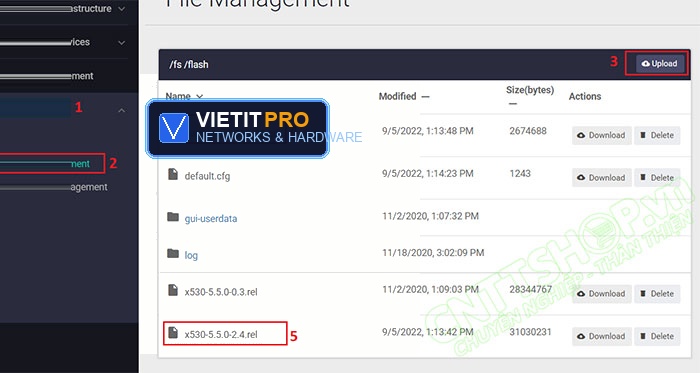Click the x530-5.5.0-2.4.rel file icon
700x373 pixels.
coord(173,332)
